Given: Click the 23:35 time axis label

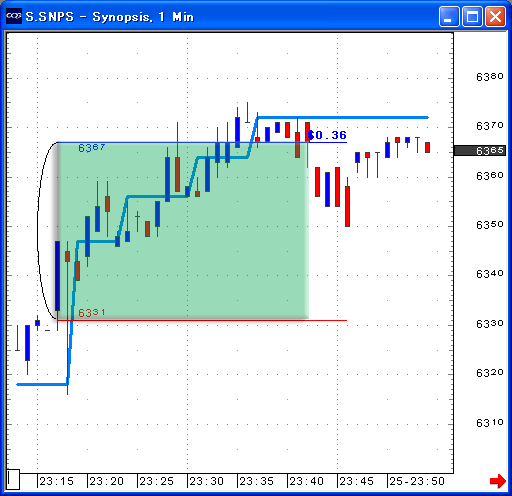Looking at the screenshot, I should click(x=256, y=481).
